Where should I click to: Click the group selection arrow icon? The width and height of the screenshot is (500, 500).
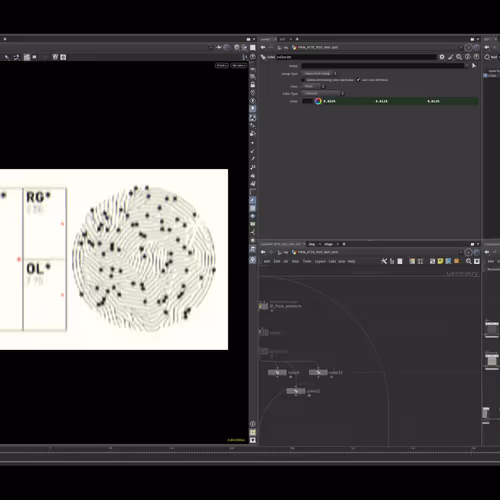tap(474, 66)
